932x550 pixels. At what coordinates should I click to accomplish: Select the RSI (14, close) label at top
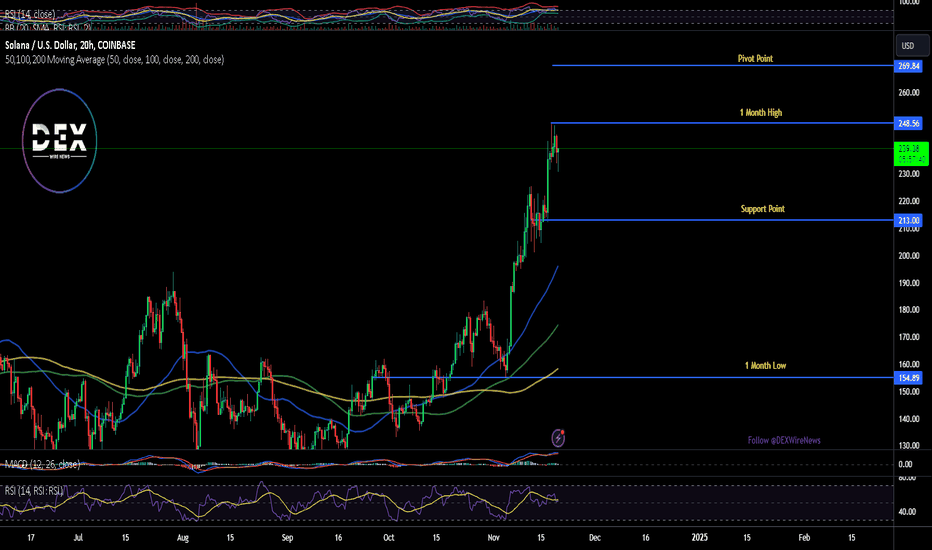click(30, 14)
